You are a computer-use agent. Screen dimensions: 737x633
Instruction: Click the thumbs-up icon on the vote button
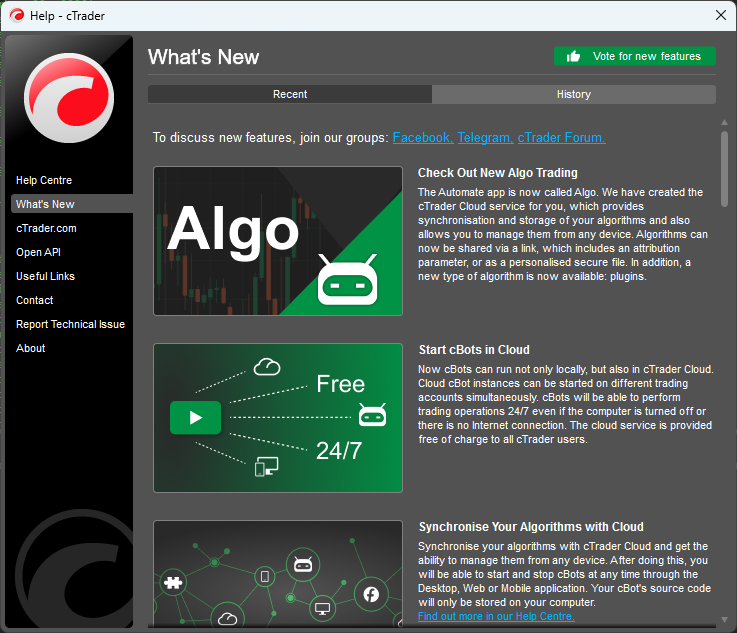pos(573,56)
